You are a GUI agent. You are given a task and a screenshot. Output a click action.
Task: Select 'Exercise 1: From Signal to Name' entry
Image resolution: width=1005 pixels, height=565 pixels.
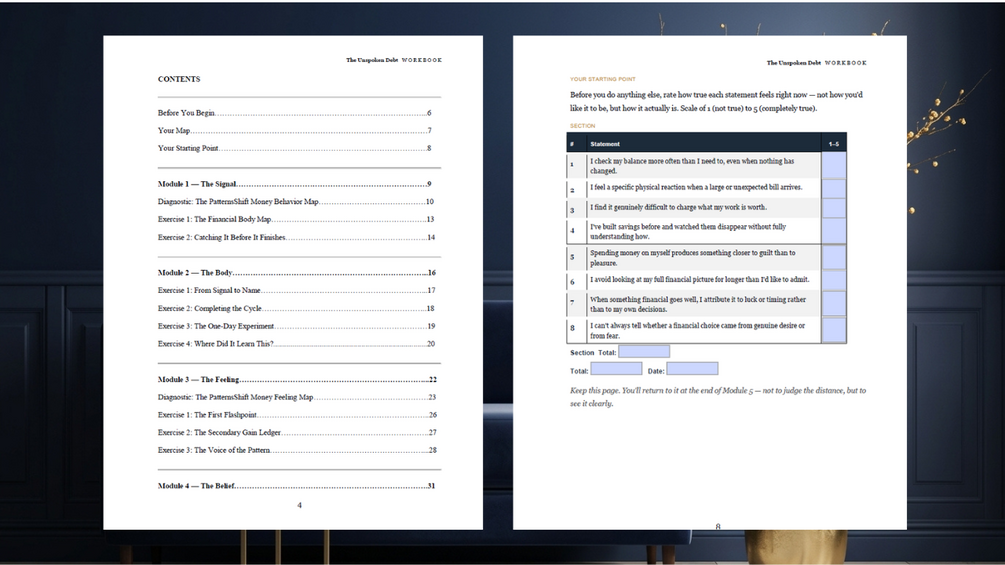(x=297, y=290)
